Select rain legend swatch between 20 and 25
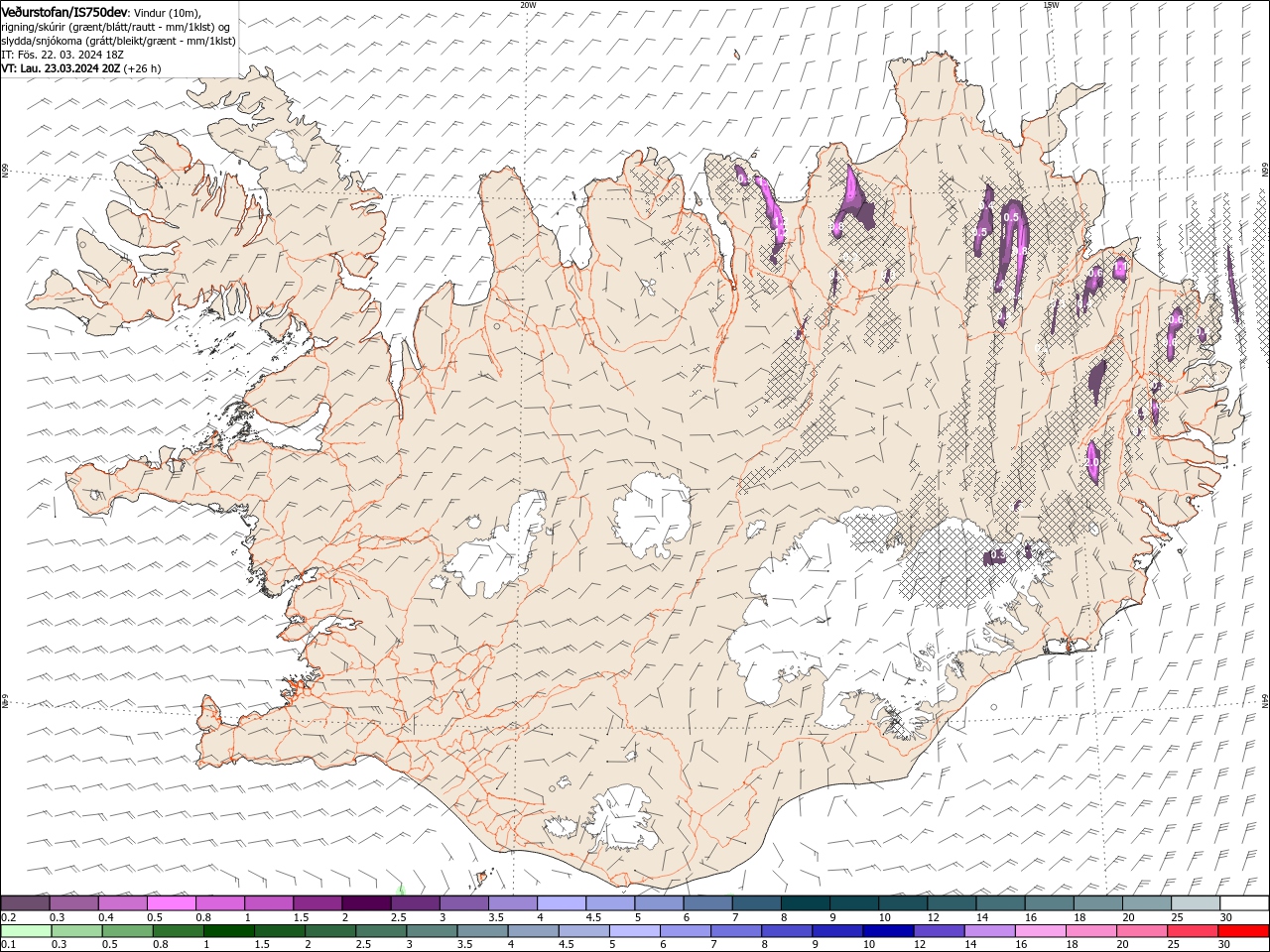The image size is (1270, 952). pos(1142,931)
